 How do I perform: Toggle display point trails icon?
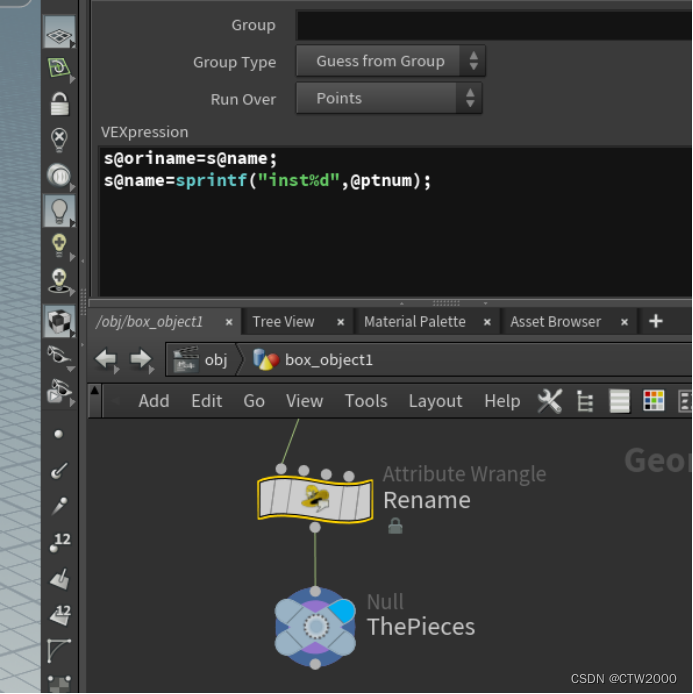click(x=59, y=507)
